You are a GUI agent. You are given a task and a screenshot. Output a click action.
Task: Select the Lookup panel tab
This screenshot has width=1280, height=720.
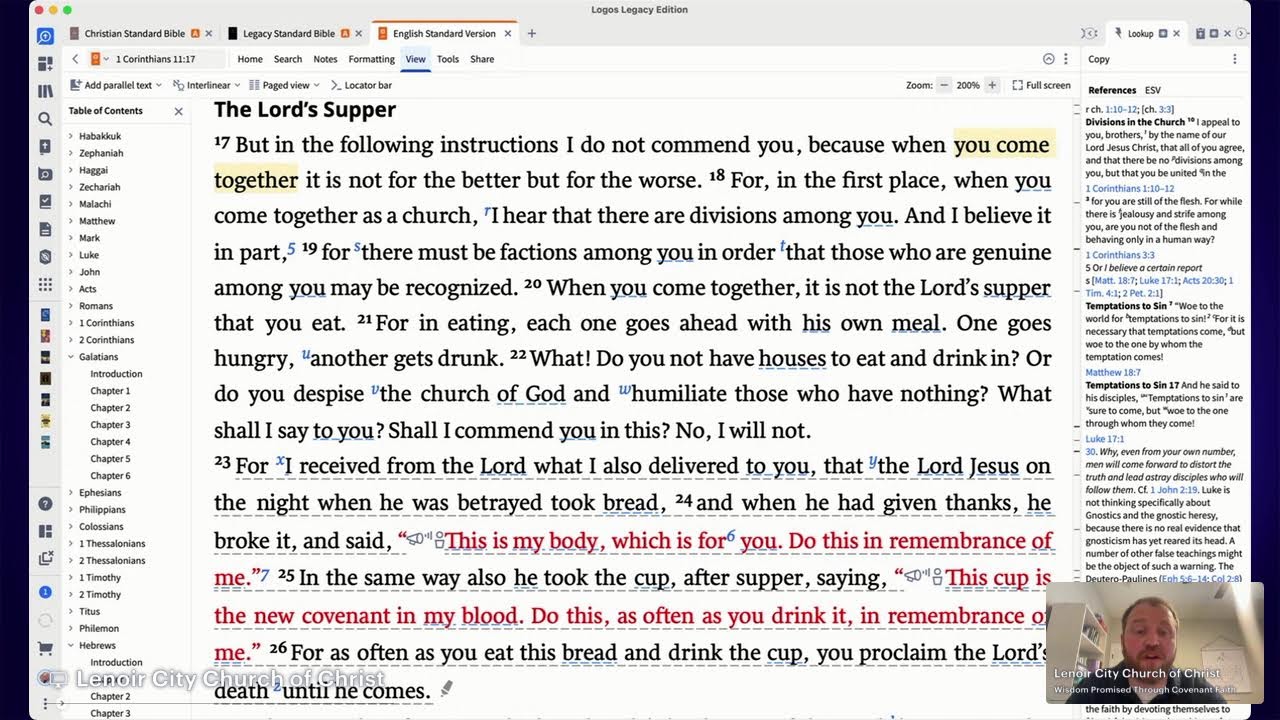1140,34
